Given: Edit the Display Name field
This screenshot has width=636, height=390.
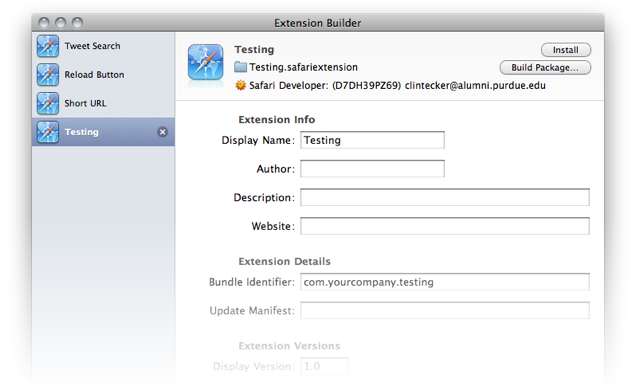Looking at the screenshot, I should [372, 140].
